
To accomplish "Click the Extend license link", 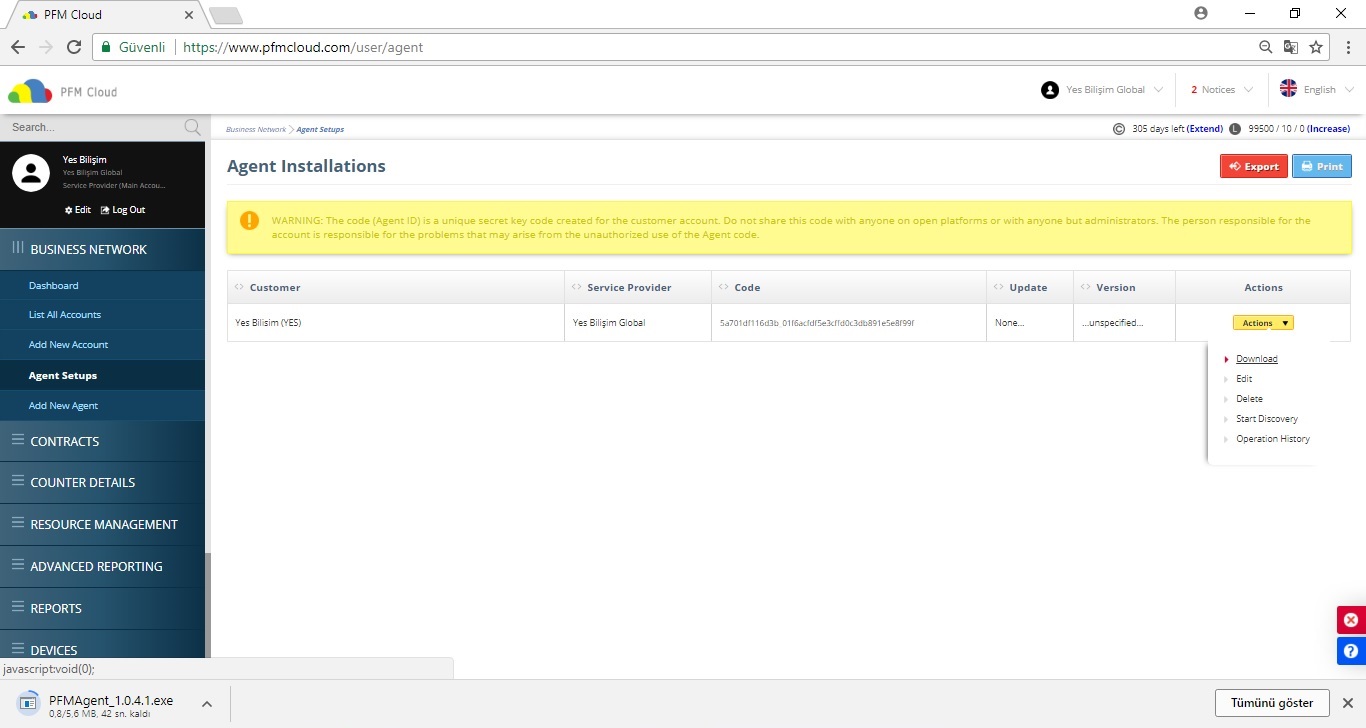I will point(1204,129).
